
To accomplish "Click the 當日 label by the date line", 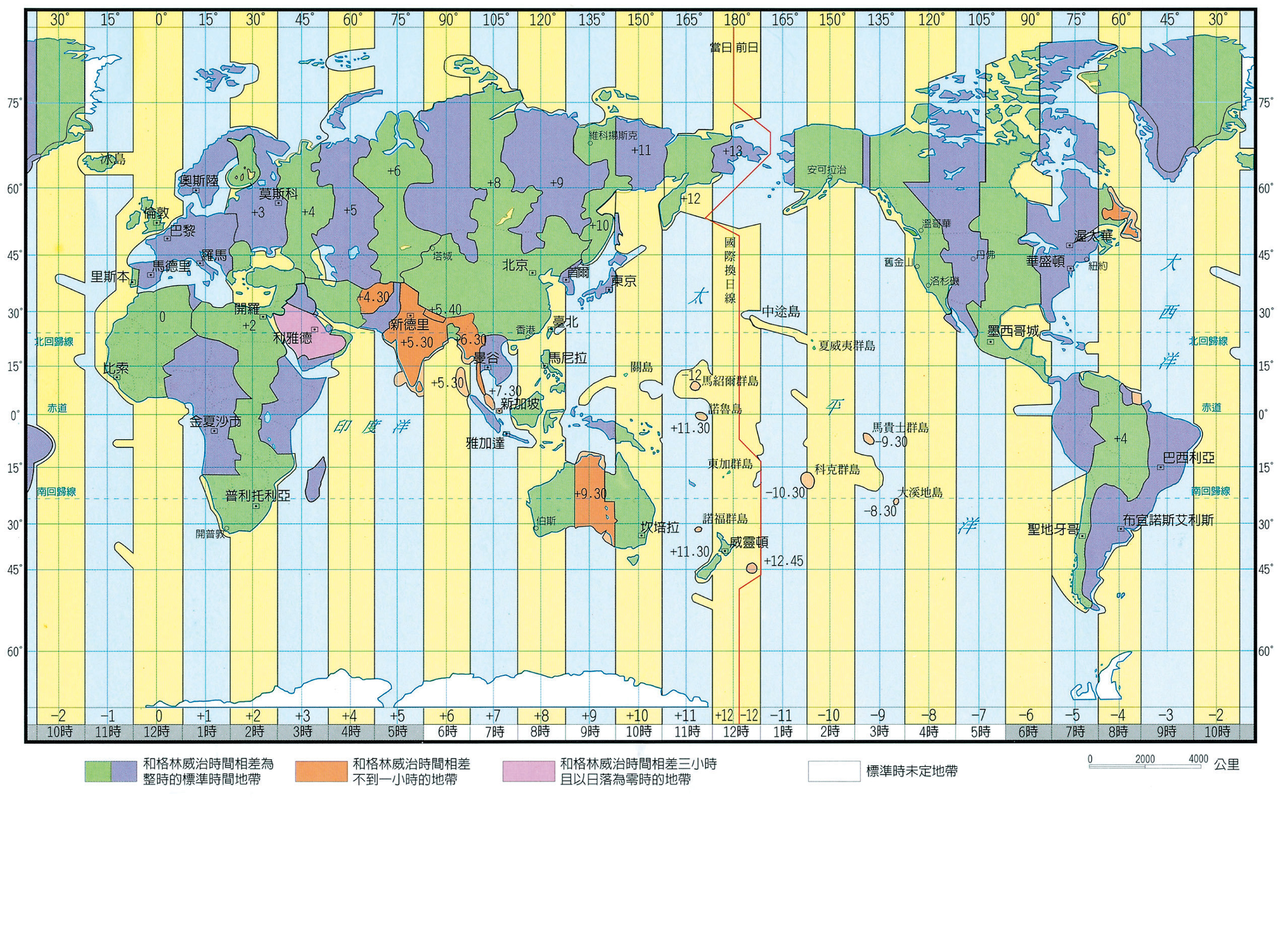I will pyautogui.click(x=720, y=48).
